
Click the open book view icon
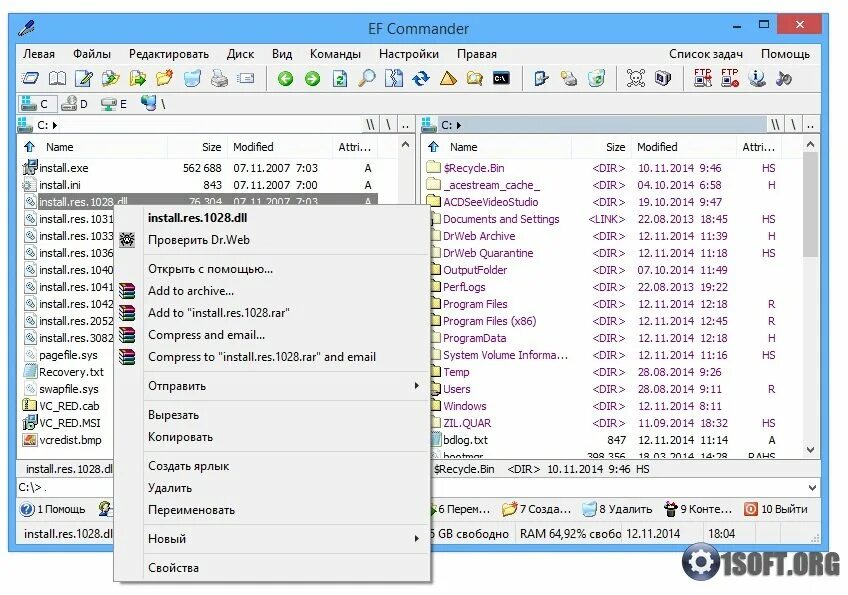point(57,79)
